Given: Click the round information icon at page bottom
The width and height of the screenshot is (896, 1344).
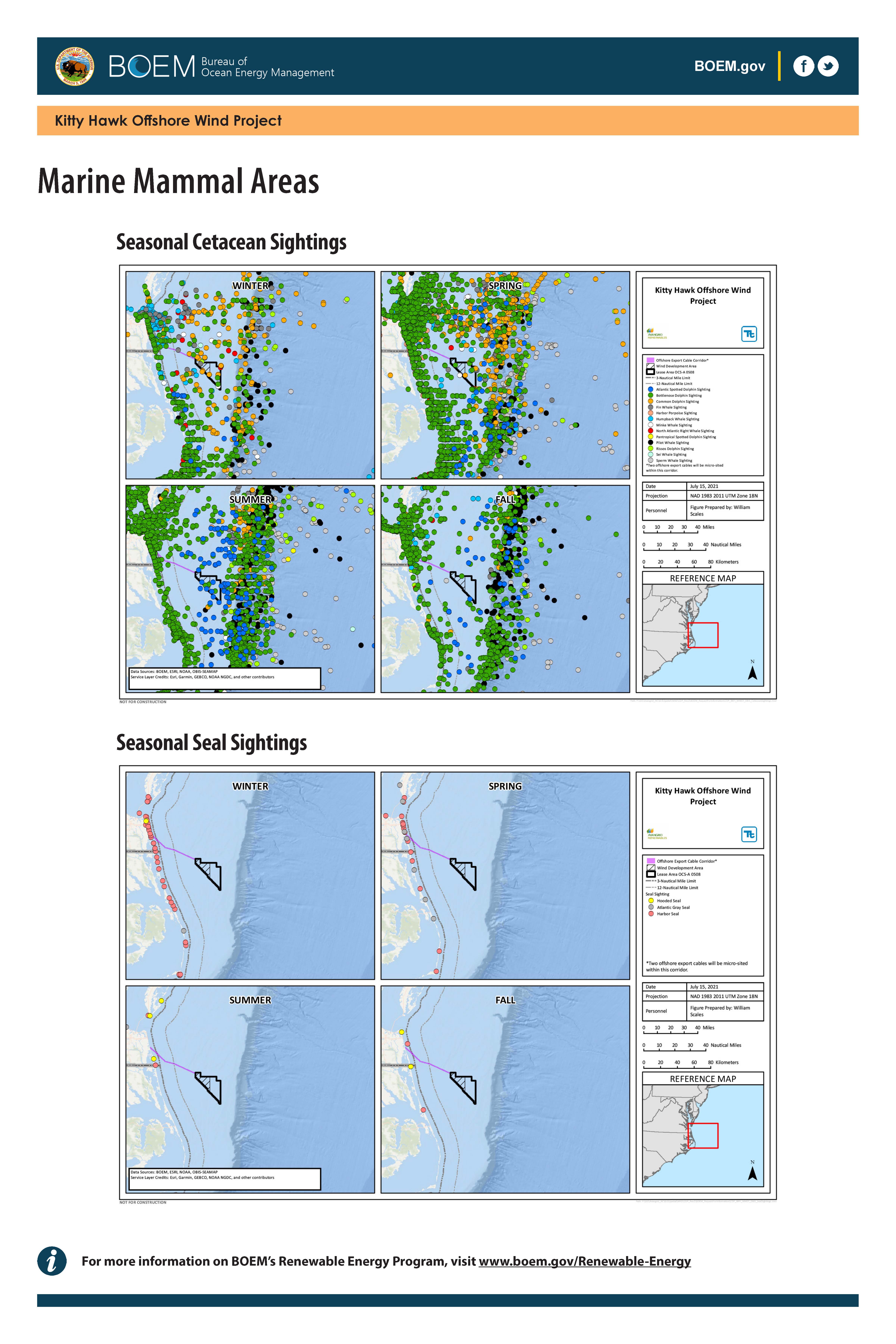Looking at the screenshot, I should pyautogui.click(x=52, y=1261).
